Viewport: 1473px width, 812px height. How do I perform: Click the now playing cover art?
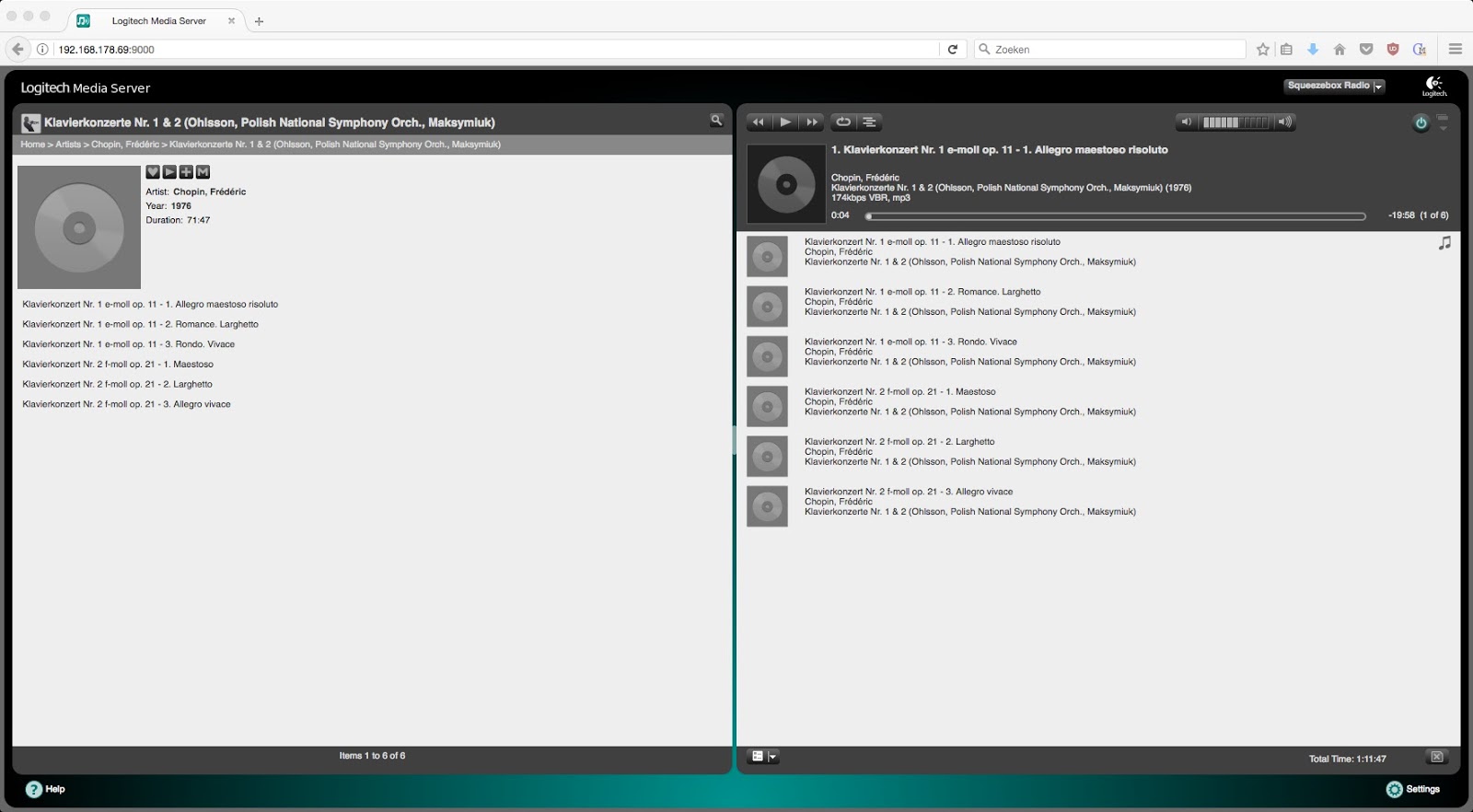pyautogui.click(x=786, y=184)
